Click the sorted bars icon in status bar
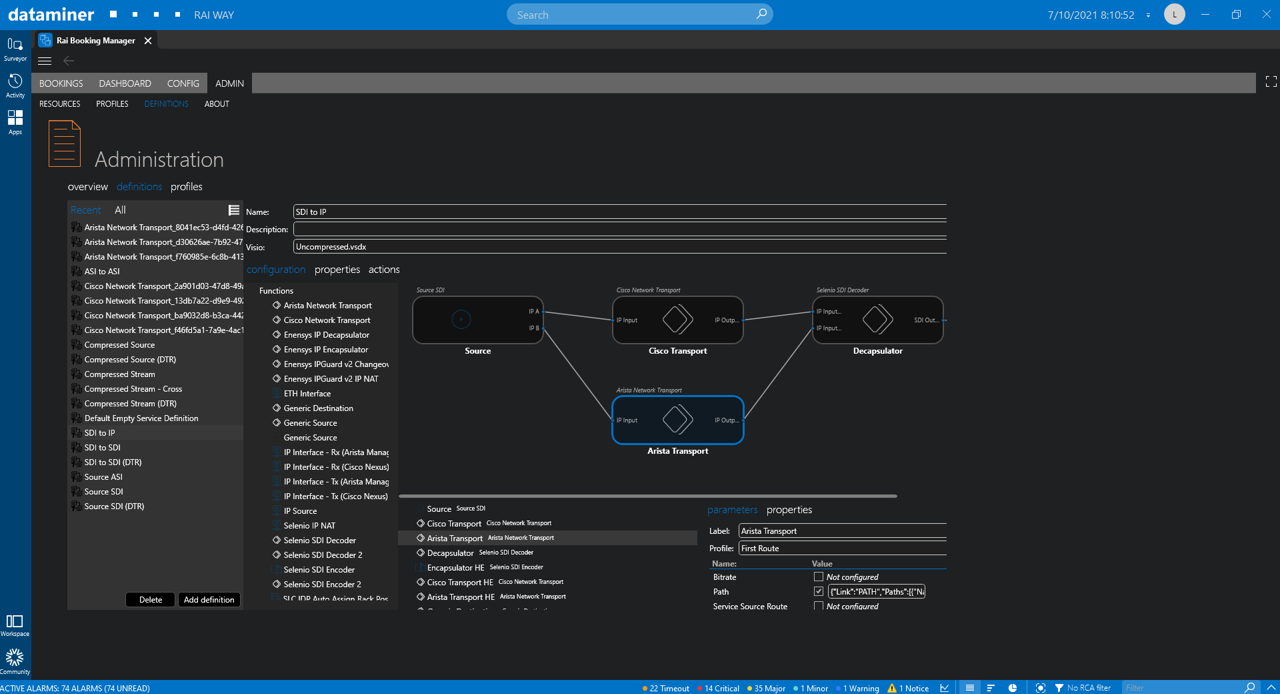The image size is (1280, 694). (x=991, y=688)
